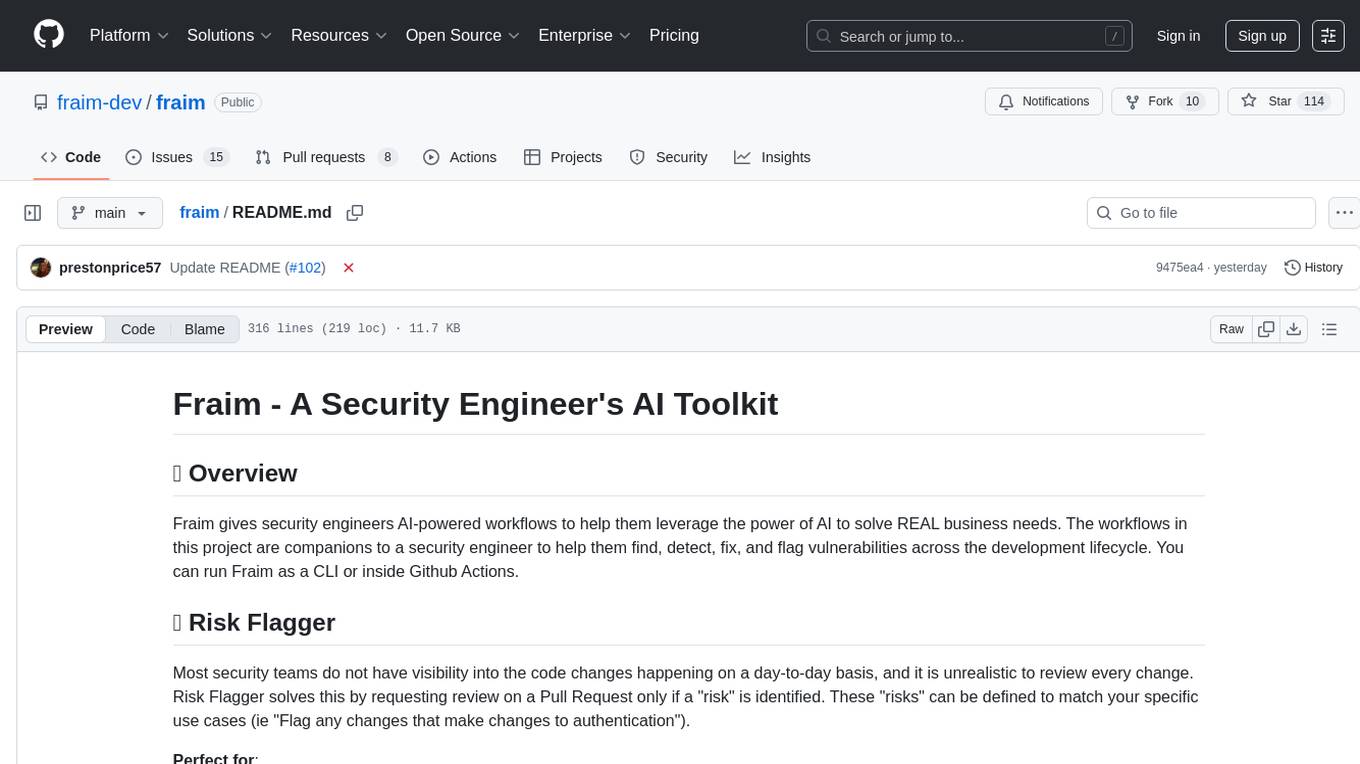Viewport: 1360px width, 764px height.
Task: Click the README title heading
Action: (x=475, y=403)
